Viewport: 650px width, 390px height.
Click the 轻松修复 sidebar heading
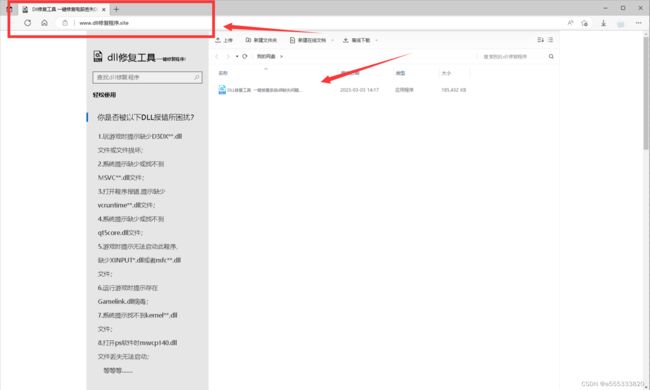coord(104,95)
